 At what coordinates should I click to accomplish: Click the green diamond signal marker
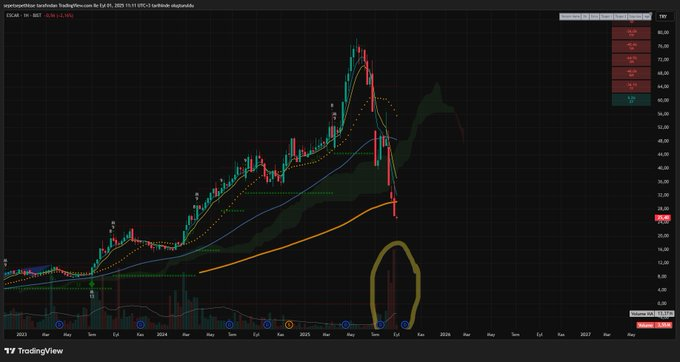pyautogui.click(x=92, y=284)
